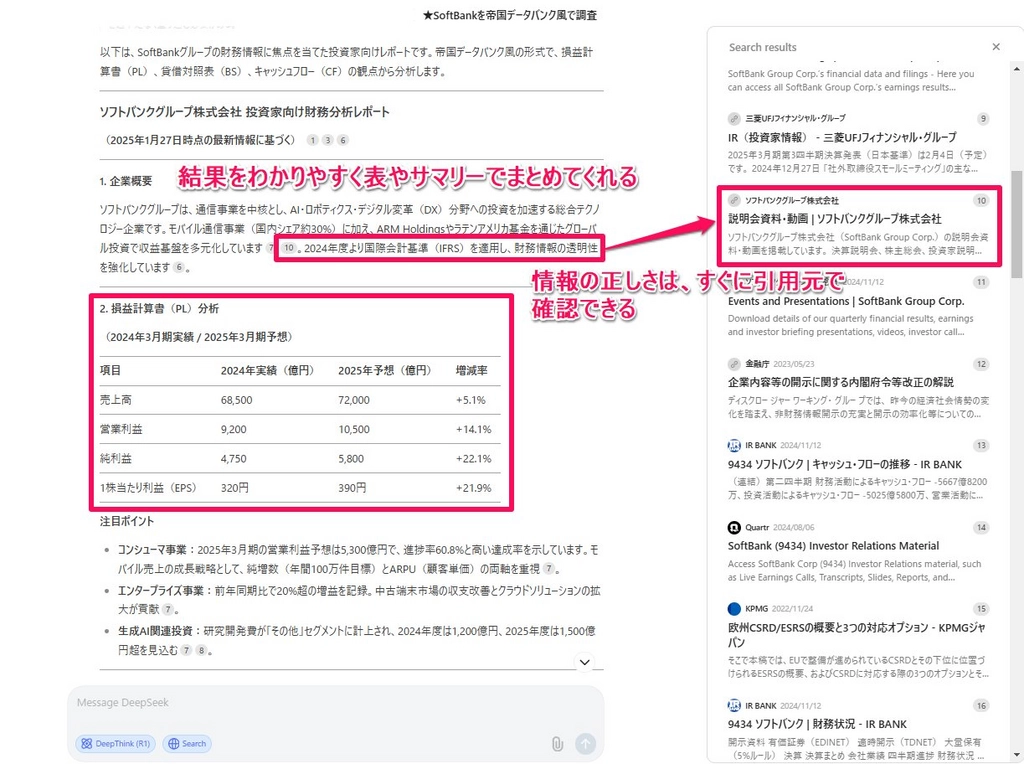Open citation 7 after 両軸を重視
The width and height of the screenshot is (1024, 764).
549,569
